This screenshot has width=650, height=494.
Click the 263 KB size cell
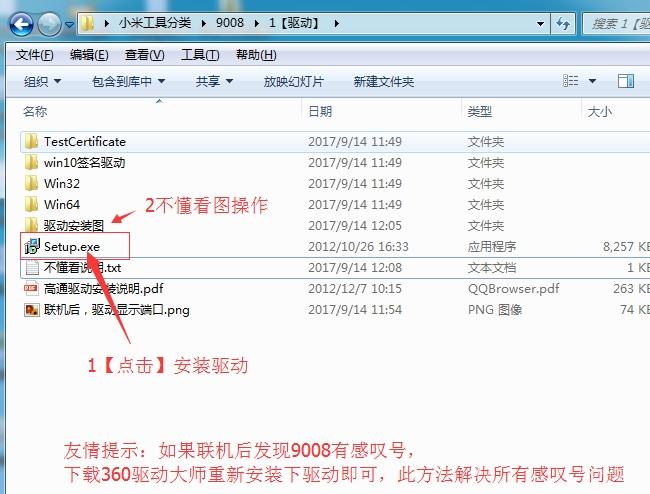(x=631, y=288)
